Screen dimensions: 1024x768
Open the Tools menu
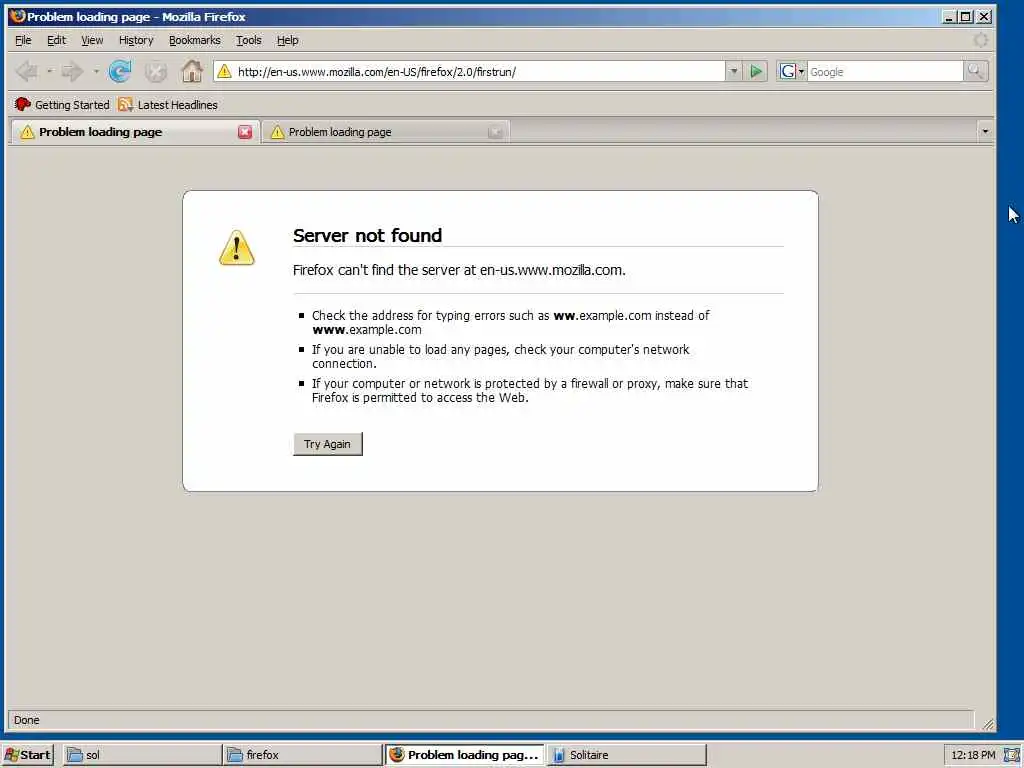[x=248, y=40]
